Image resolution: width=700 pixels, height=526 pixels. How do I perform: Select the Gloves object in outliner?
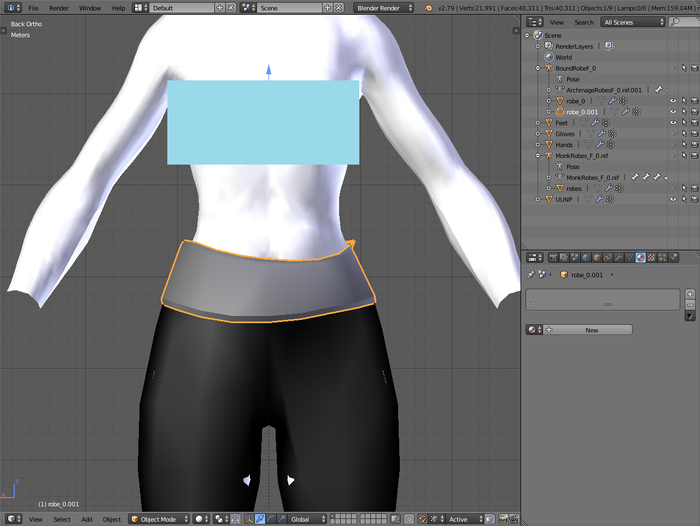point(565,133)
